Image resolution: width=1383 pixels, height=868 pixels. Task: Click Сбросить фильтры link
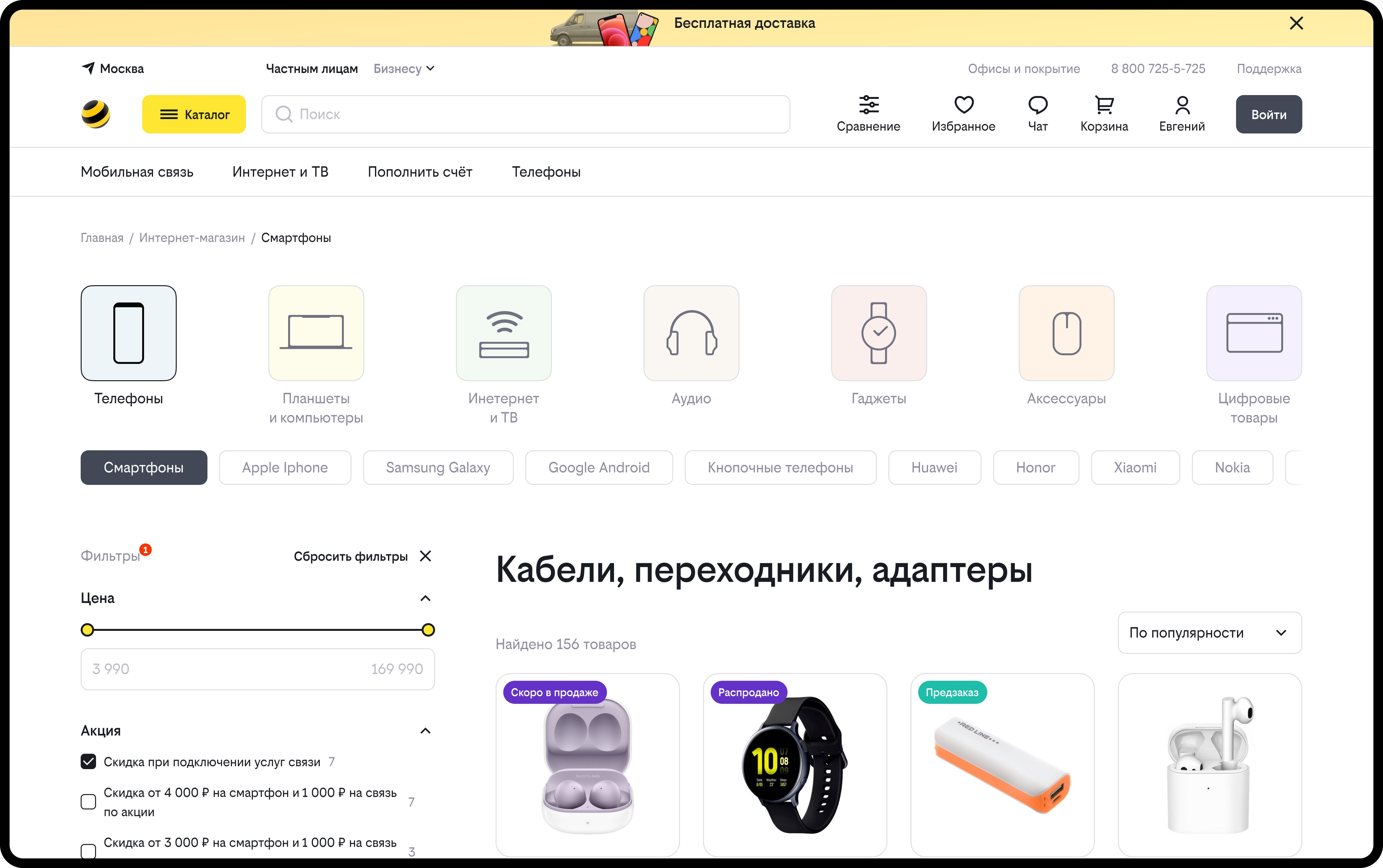pyautogui.click(x=351, y=556)
